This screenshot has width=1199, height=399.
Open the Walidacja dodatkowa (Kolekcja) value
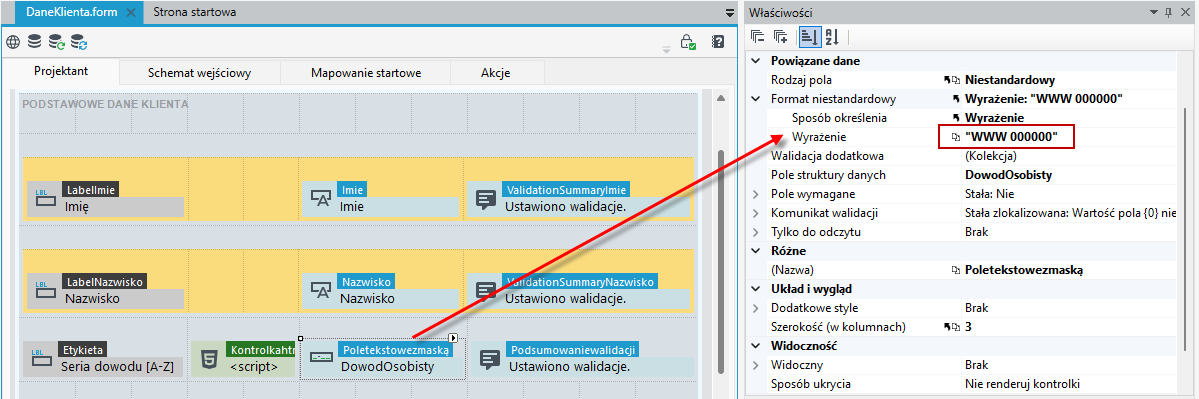pyautogui.click(x=990, y=156)
